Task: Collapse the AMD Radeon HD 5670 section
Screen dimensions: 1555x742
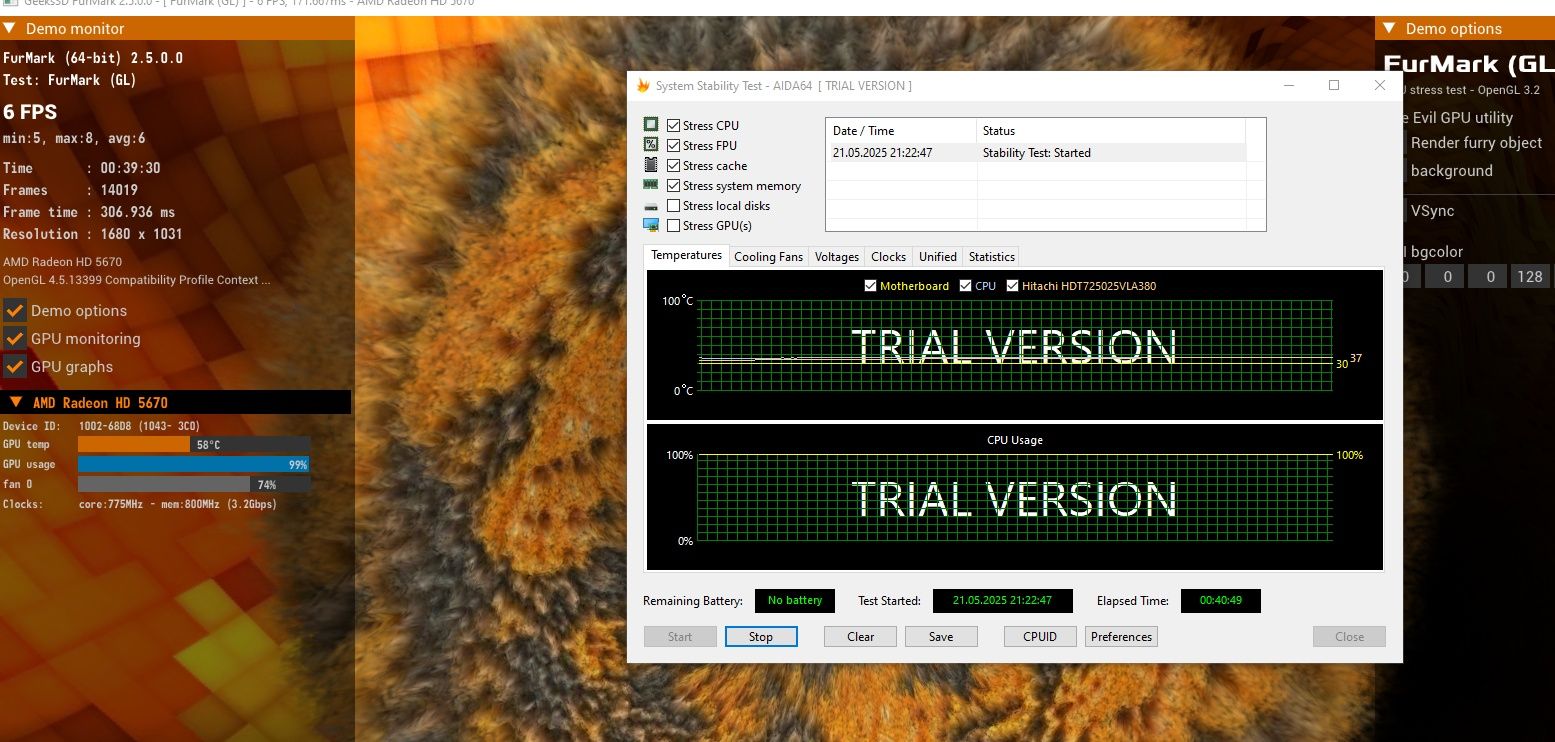Action: pyautogui.click(x=16, y=402)
